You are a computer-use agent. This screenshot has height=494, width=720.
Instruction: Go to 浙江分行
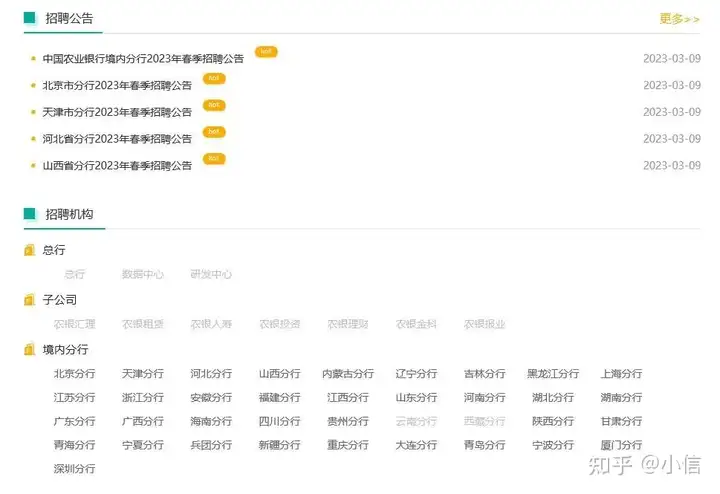pyautogui.click(x=143, y=398)
